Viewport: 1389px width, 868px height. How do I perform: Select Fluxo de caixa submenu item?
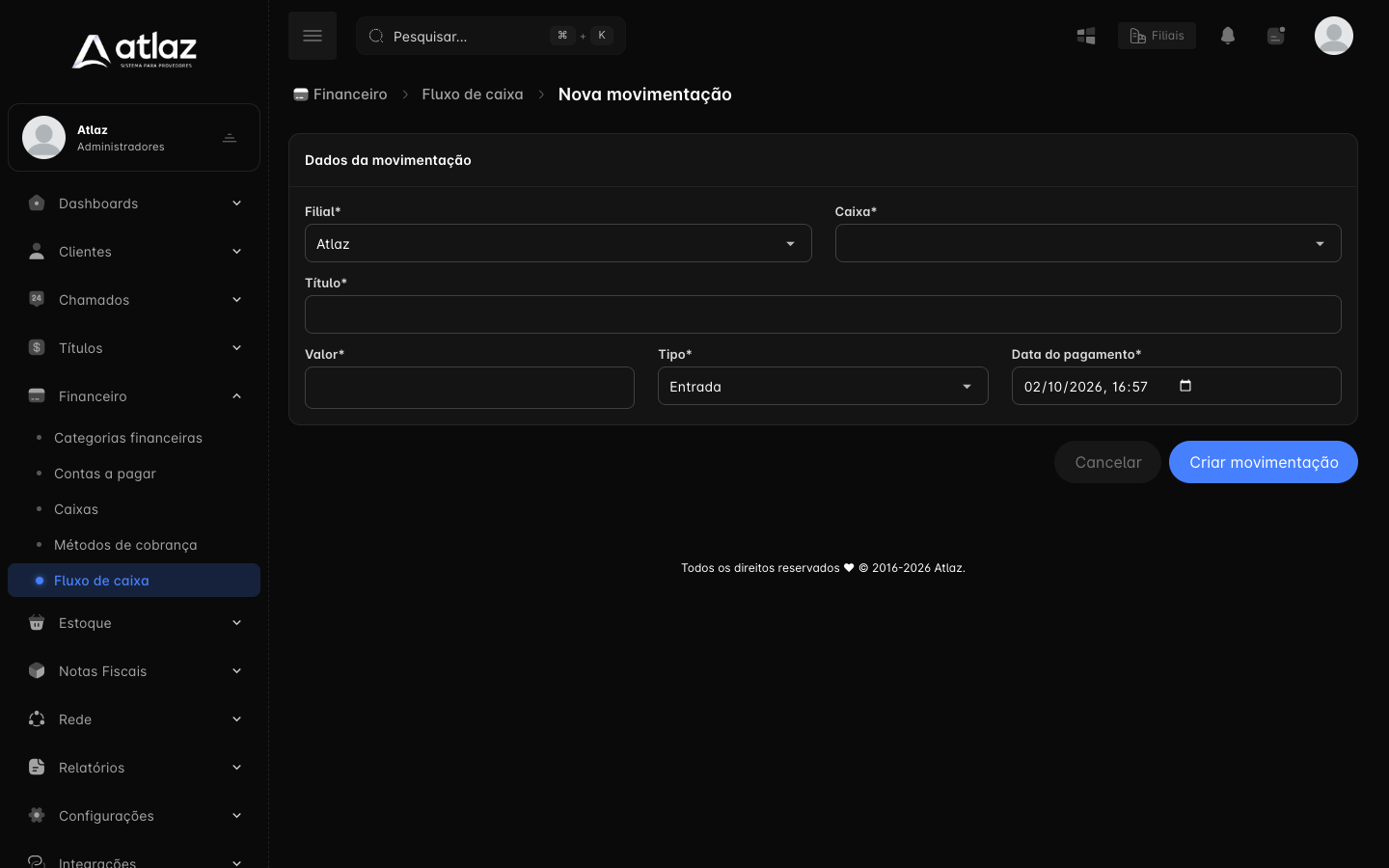pos(134,581)
